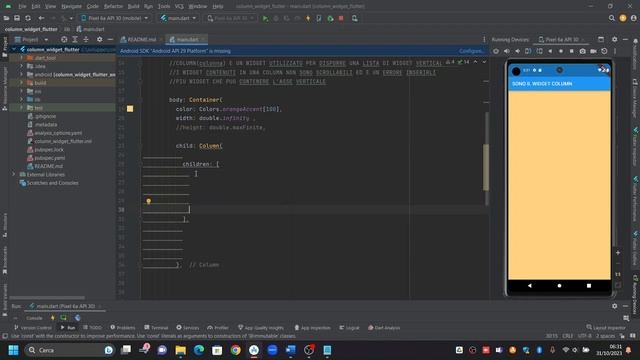Click the Collapse All icon in Project panel

pos(86,40)
